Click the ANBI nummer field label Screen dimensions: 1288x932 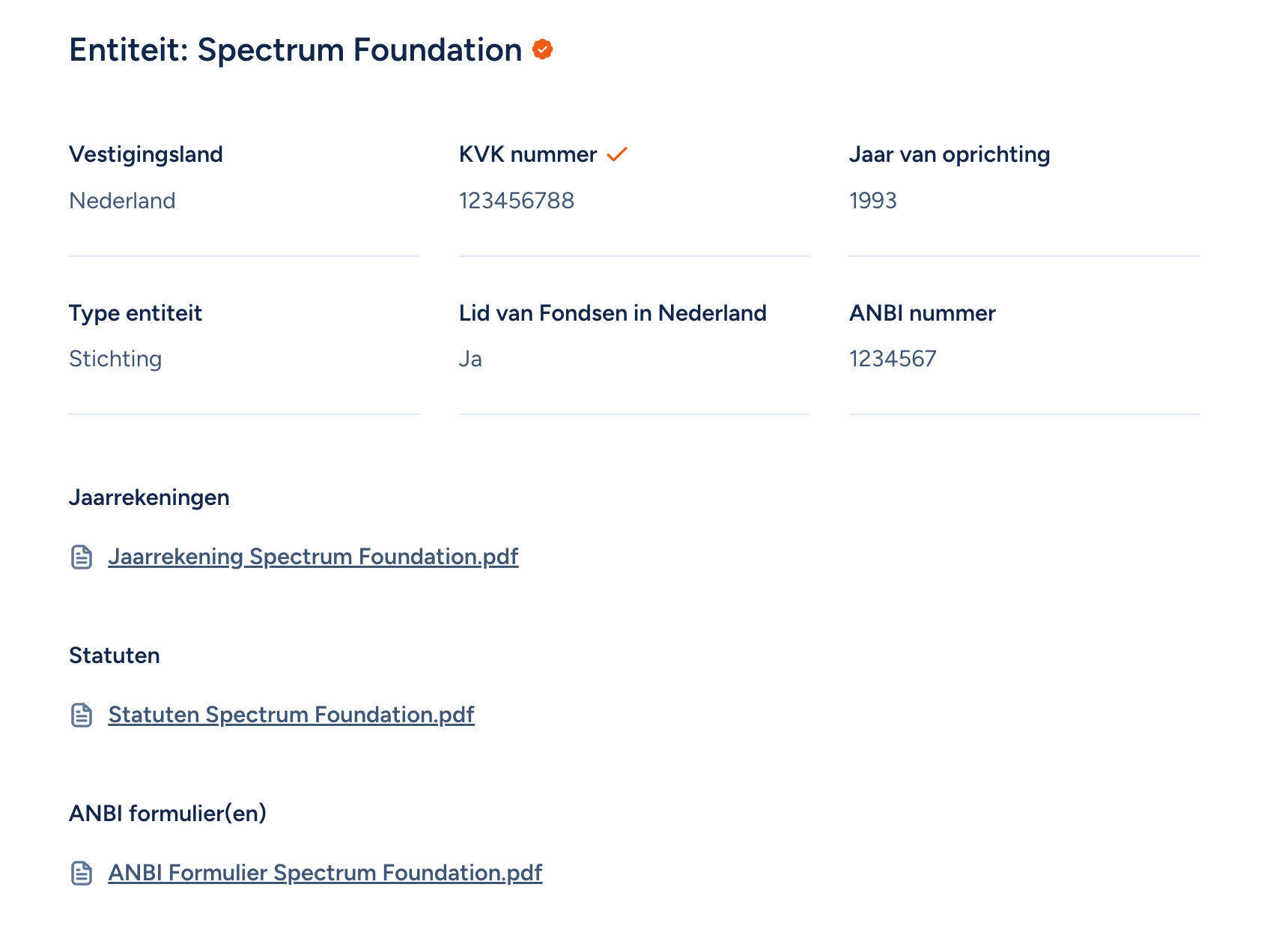click(922, 312)
